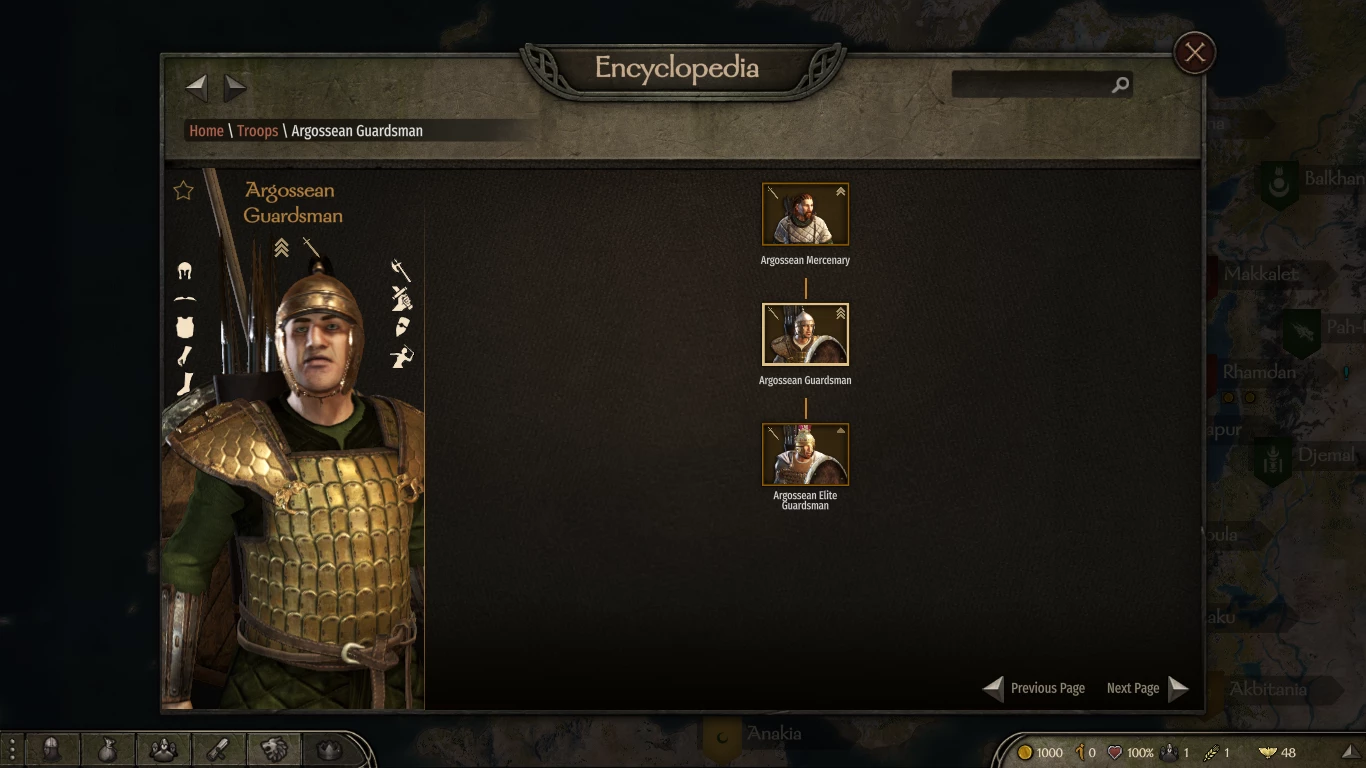Expand the info bar triangle arrow
The image size is (1366, 768).
(1350, 752)
